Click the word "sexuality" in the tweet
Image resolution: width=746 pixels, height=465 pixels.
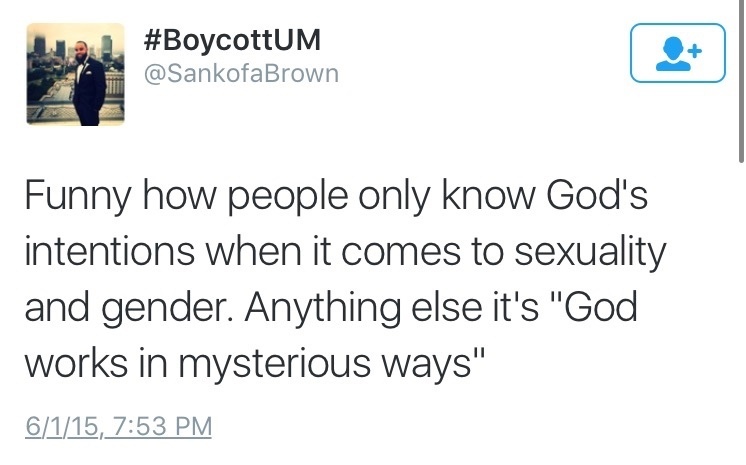(x=590, y=252)
